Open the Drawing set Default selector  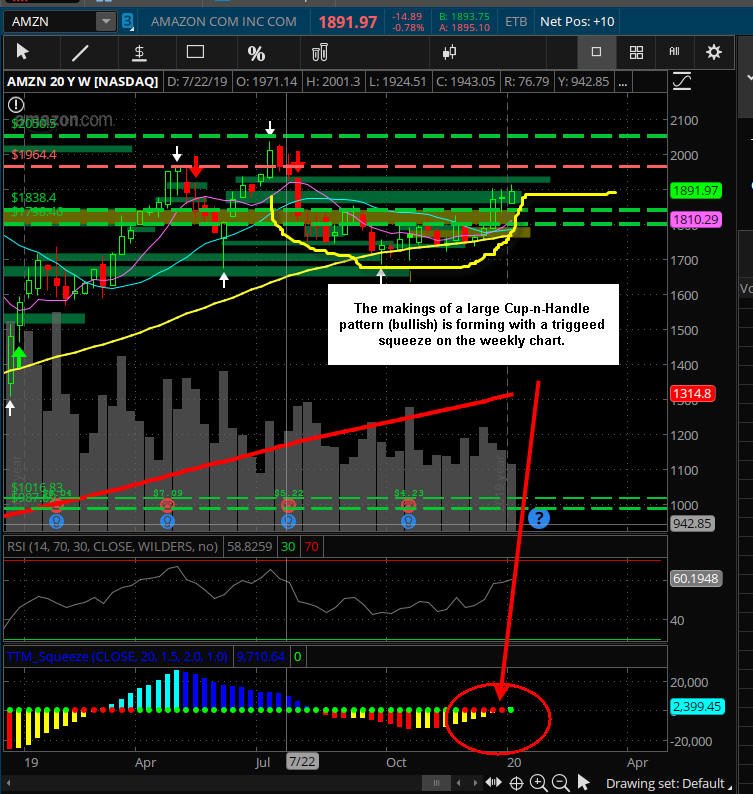tap(668, 783)
